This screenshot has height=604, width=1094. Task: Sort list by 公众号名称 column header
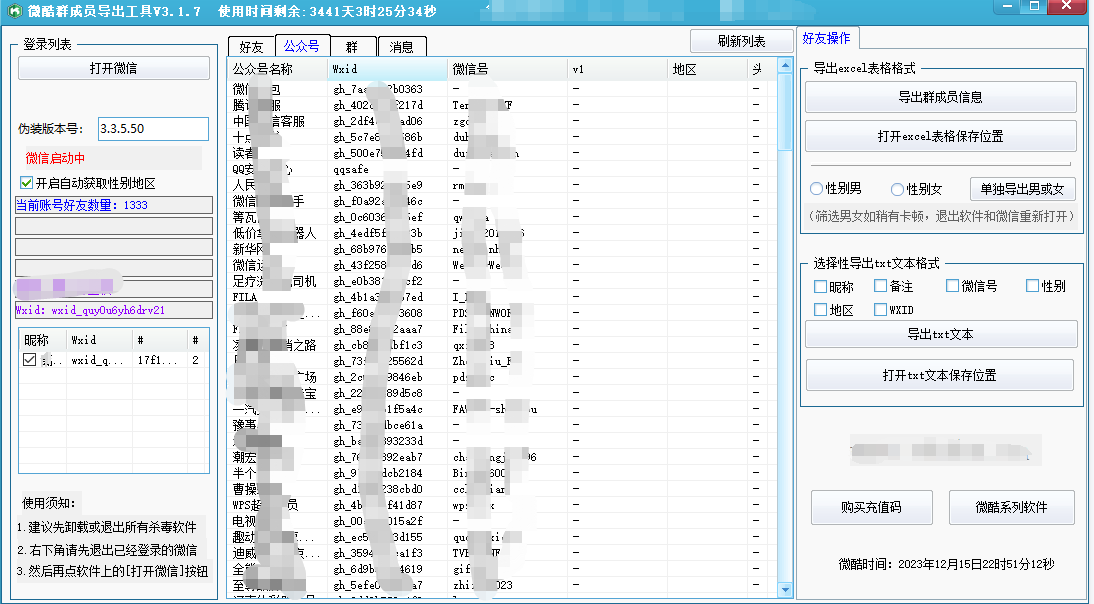[276, 69]
